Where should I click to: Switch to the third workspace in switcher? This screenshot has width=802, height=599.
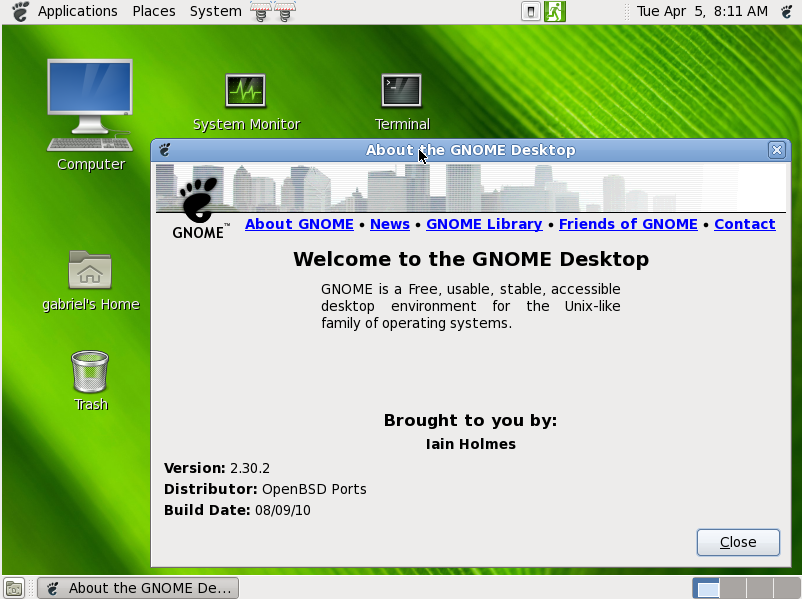(760, 588)
